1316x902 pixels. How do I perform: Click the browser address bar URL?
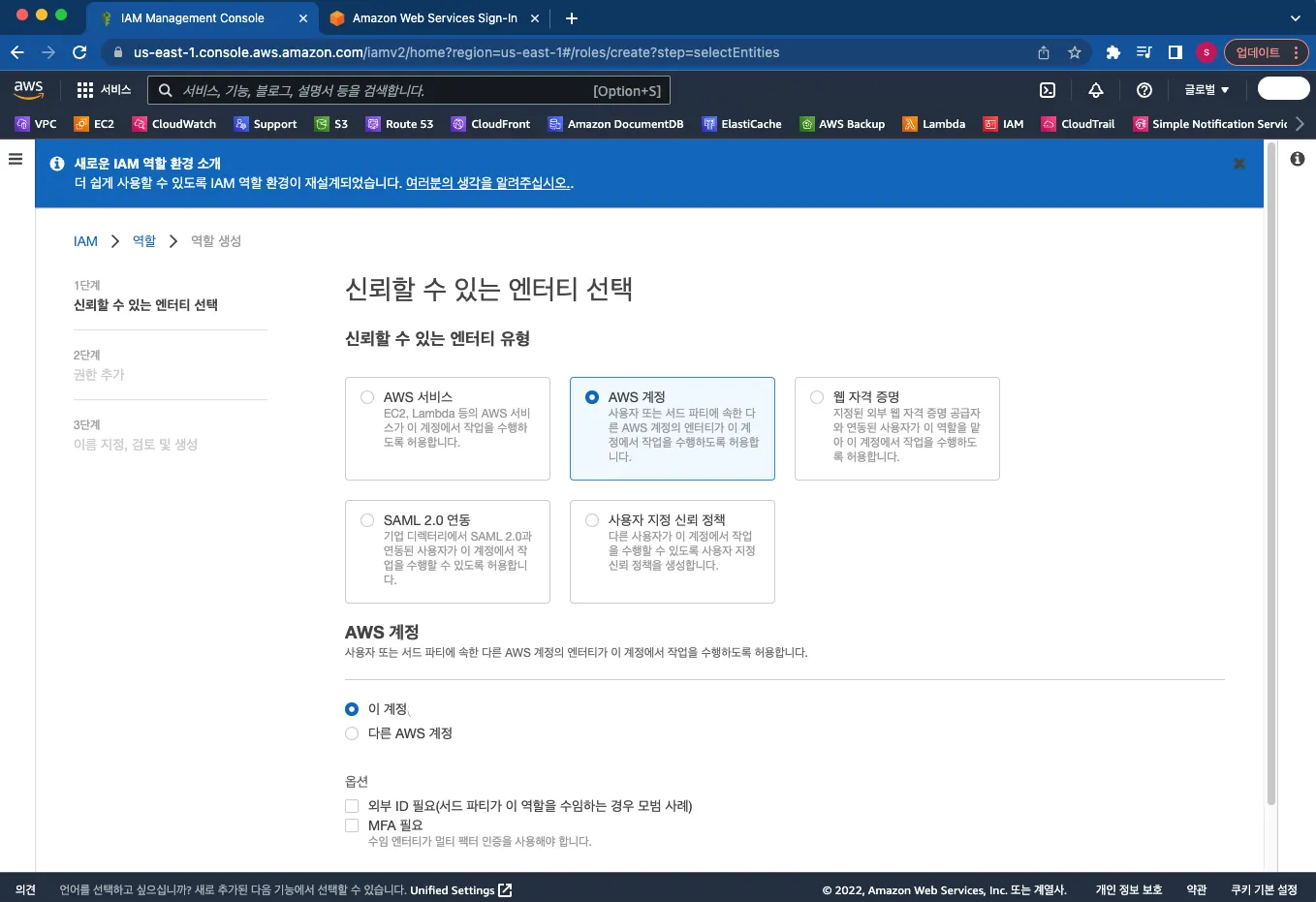(456, 52)
